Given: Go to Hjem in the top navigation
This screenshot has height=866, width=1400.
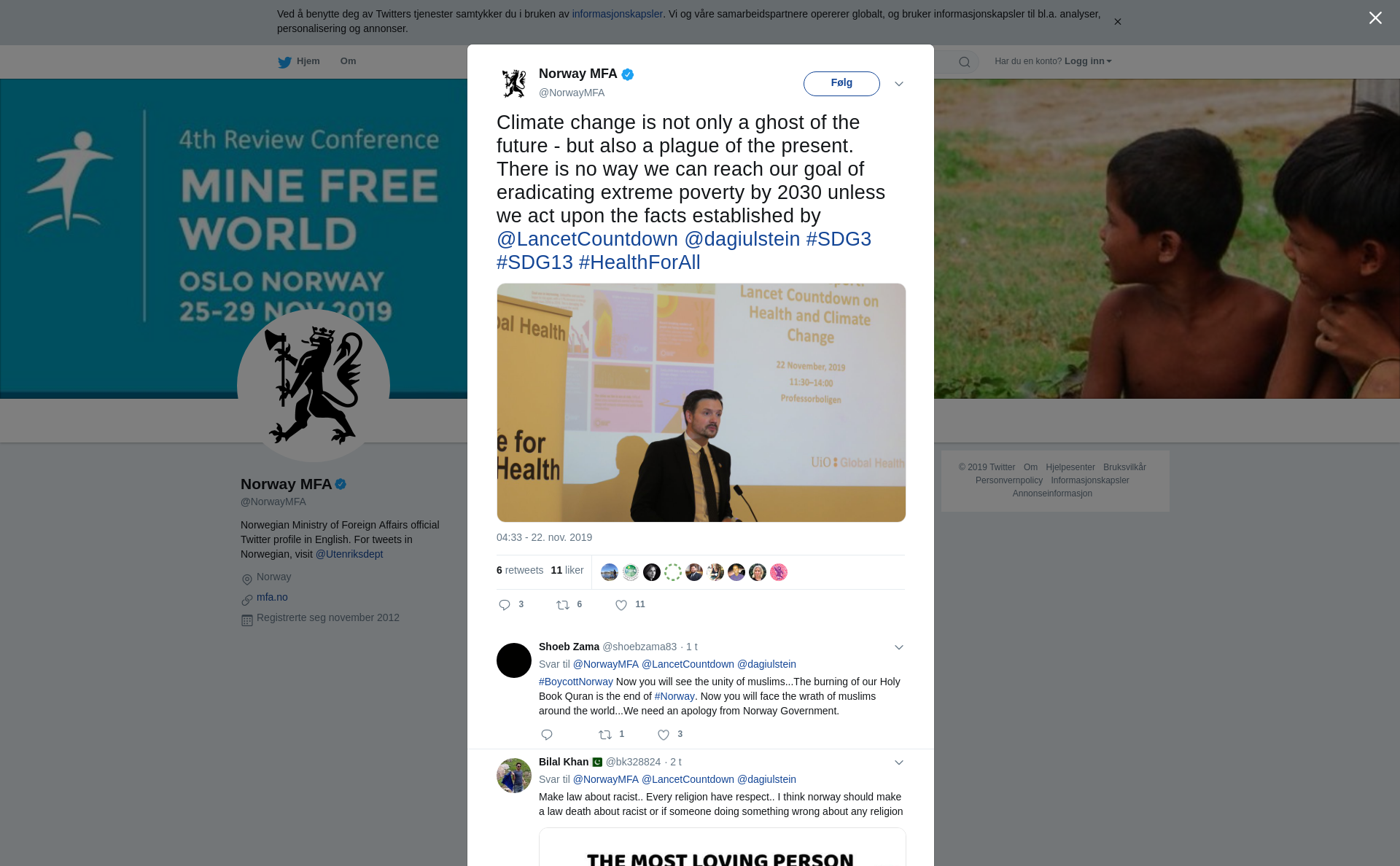Looking at the screenshot, I should (x=299, y=62).
